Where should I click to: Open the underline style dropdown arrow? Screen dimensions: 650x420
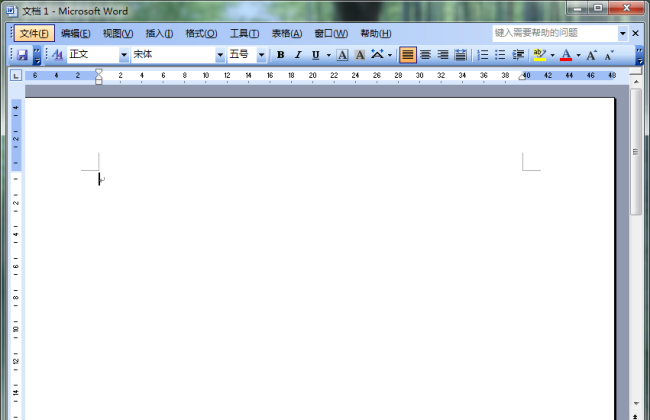tap(329, 55)
